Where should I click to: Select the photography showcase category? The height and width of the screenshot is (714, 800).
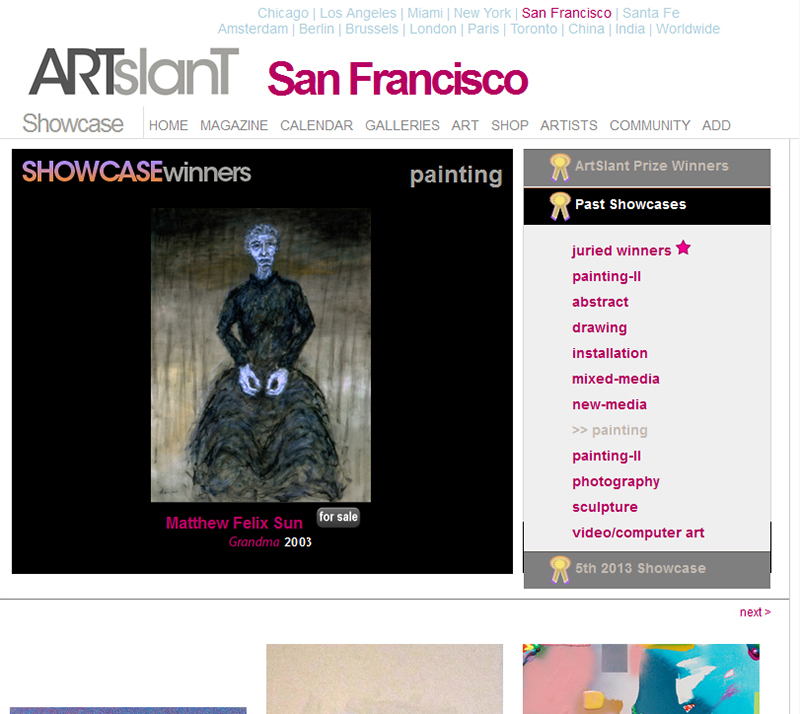(615, 481)
